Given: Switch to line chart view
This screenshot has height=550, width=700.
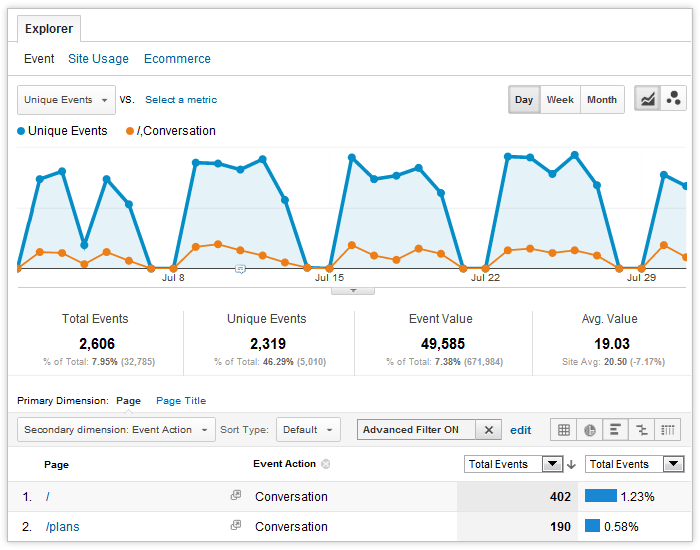Looking at the screenshot, I should click(648, 100).
